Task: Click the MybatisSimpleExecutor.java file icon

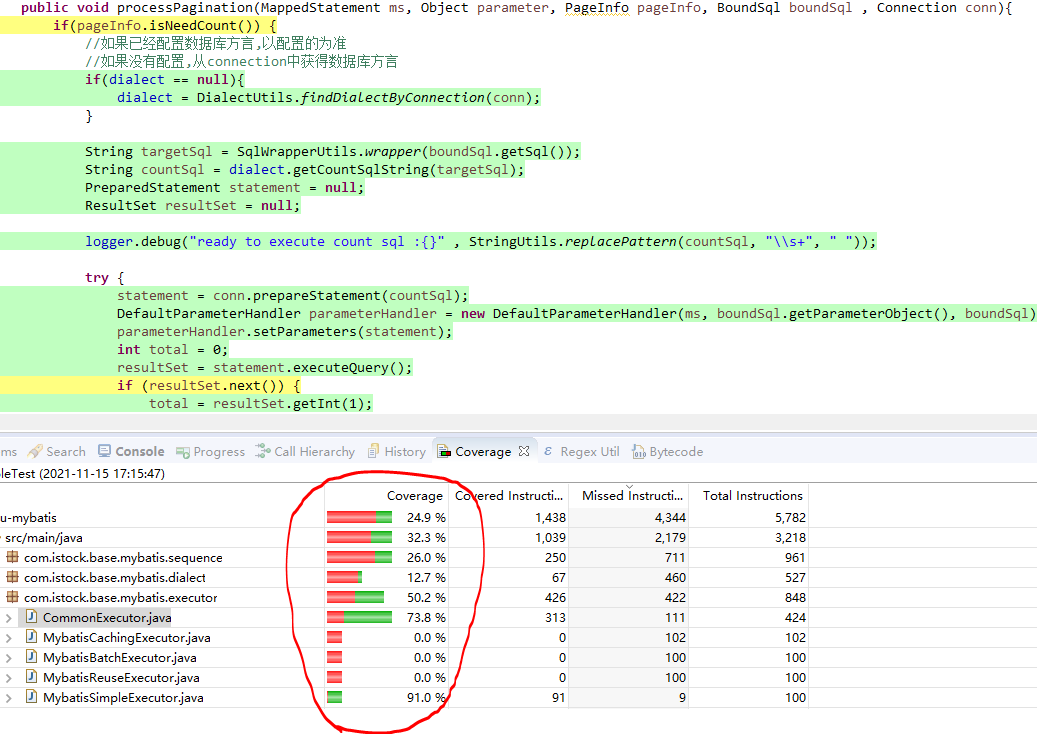Action: 31,698
